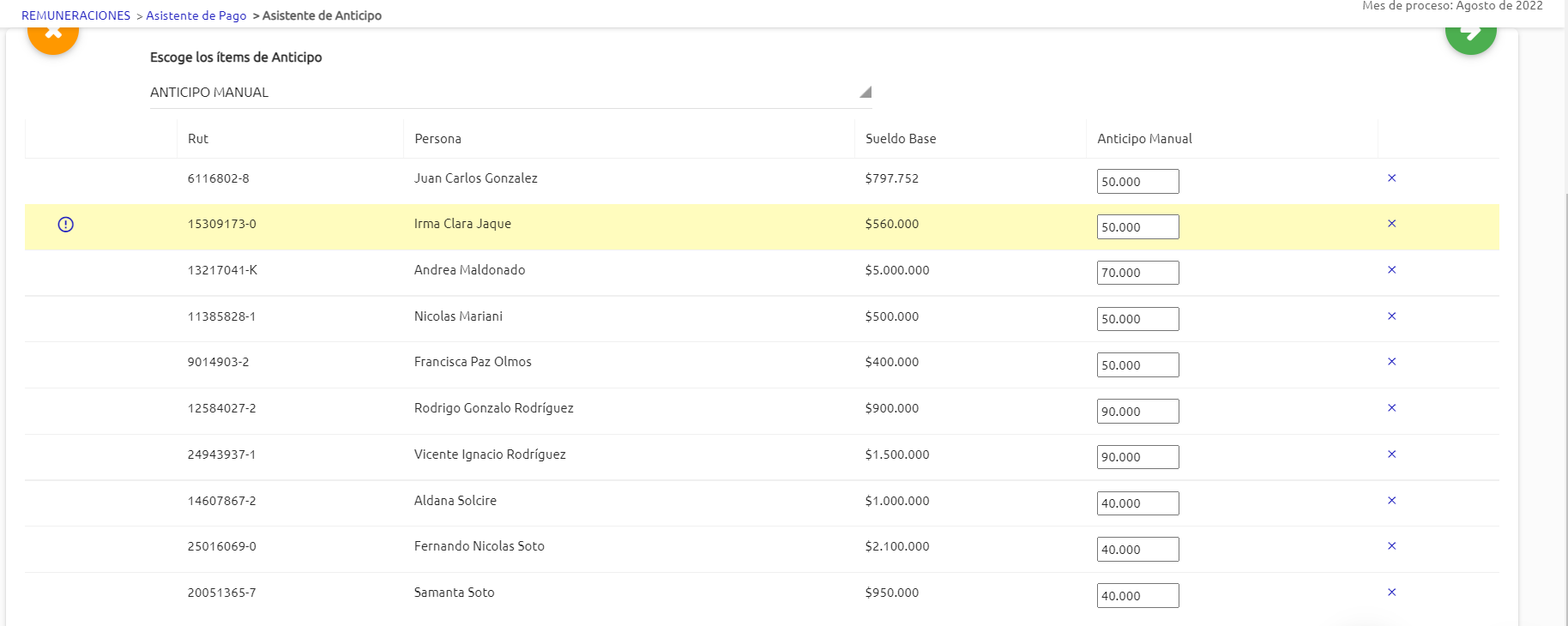Click the name Aldana Solcire

[x=455, y=501]
